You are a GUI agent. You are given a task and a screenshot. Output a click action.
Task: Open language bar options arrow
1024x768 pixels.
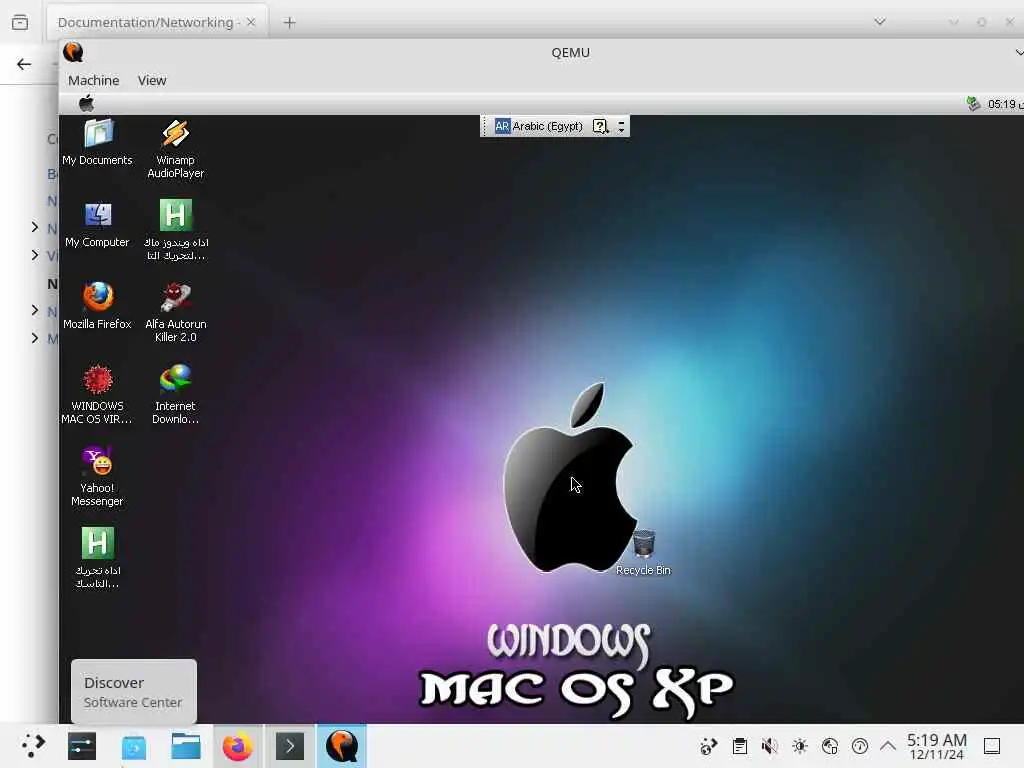[x=621, y=126]
